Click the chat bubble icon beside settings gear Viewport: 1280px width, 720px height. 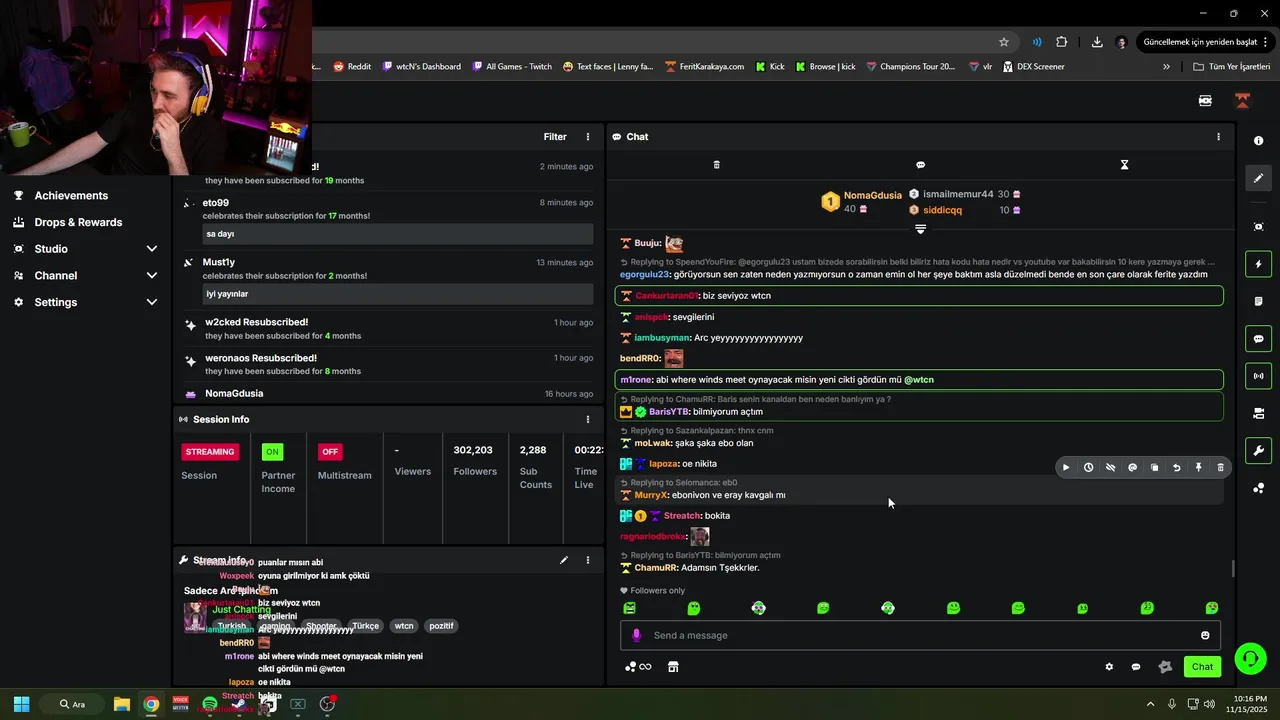click(x=1136, y=667)
